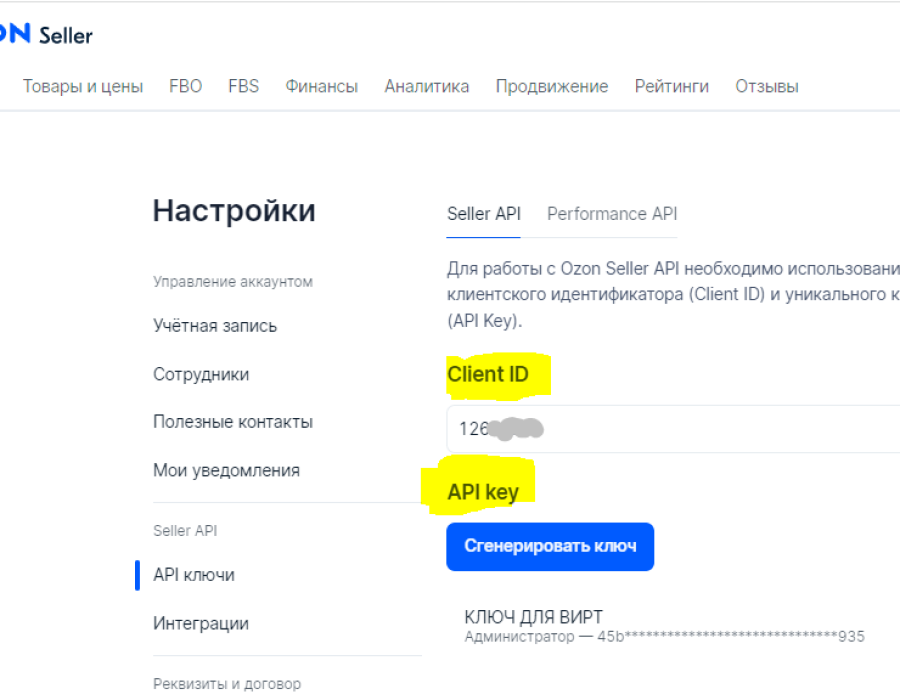This screenshot has width=900, height=700.
Task: Click the Реквизиты и договор section label
Action: [227, 684]
